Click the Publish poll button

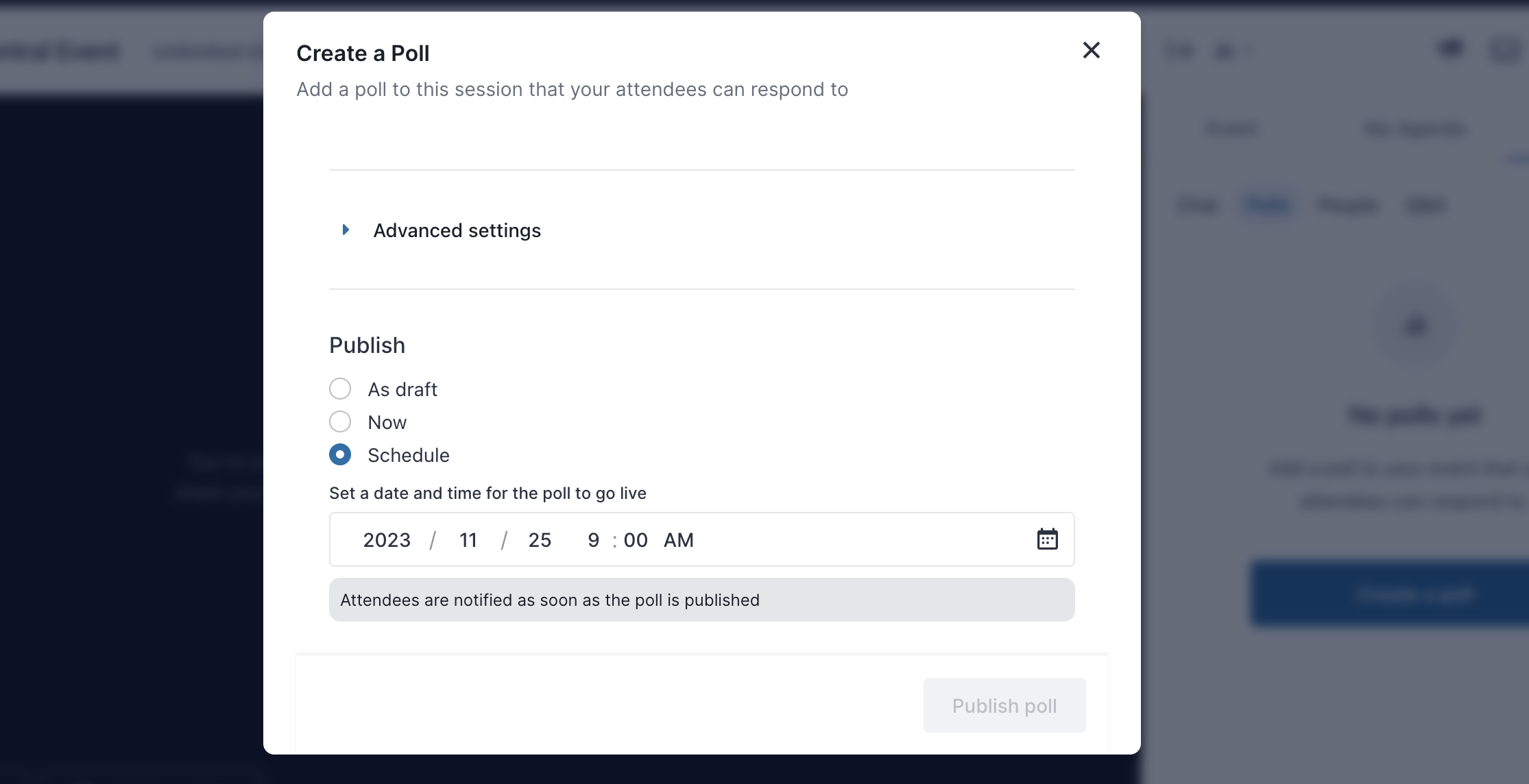pos(1004,705)
